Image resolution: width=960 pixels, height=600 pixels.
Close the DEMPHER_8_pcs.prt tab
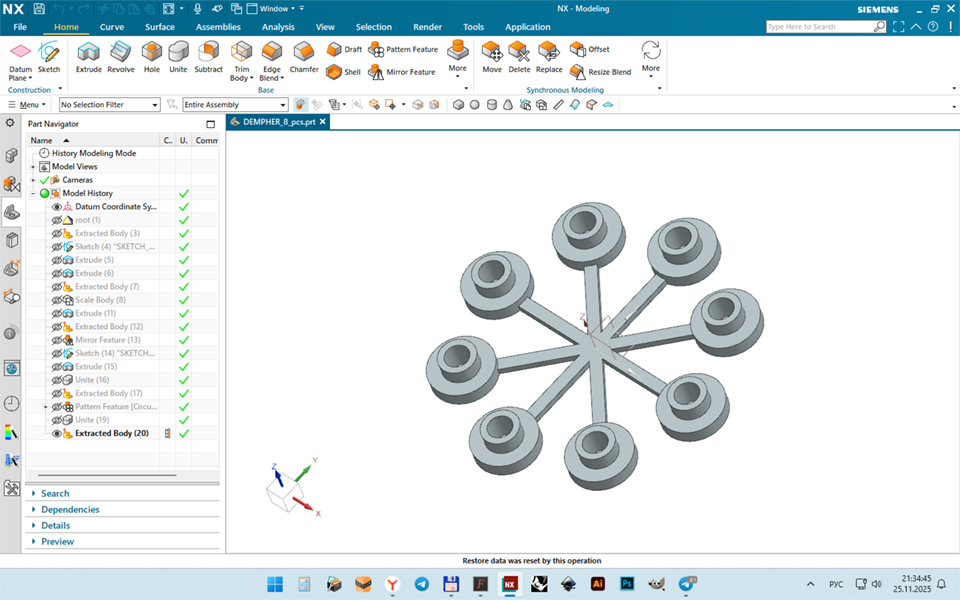pos(323,122)
